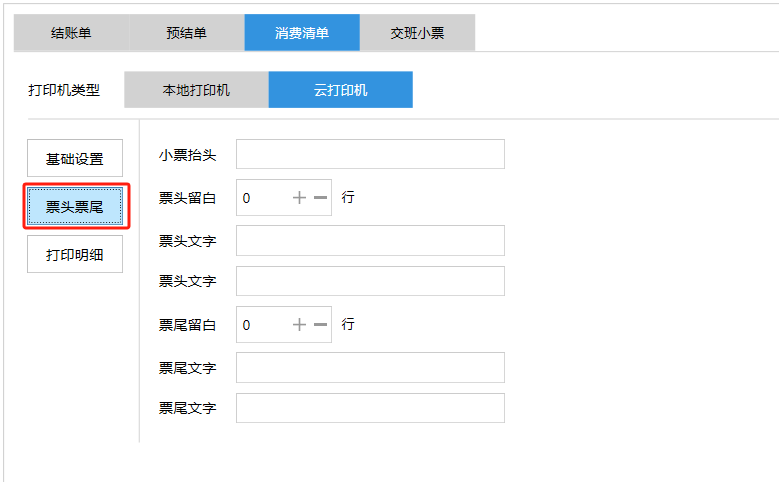Image resolution: width=779 pixels, height=482 pixels.
Task: Show the 打印明细 settings
Action: click(x=75, y=254)
